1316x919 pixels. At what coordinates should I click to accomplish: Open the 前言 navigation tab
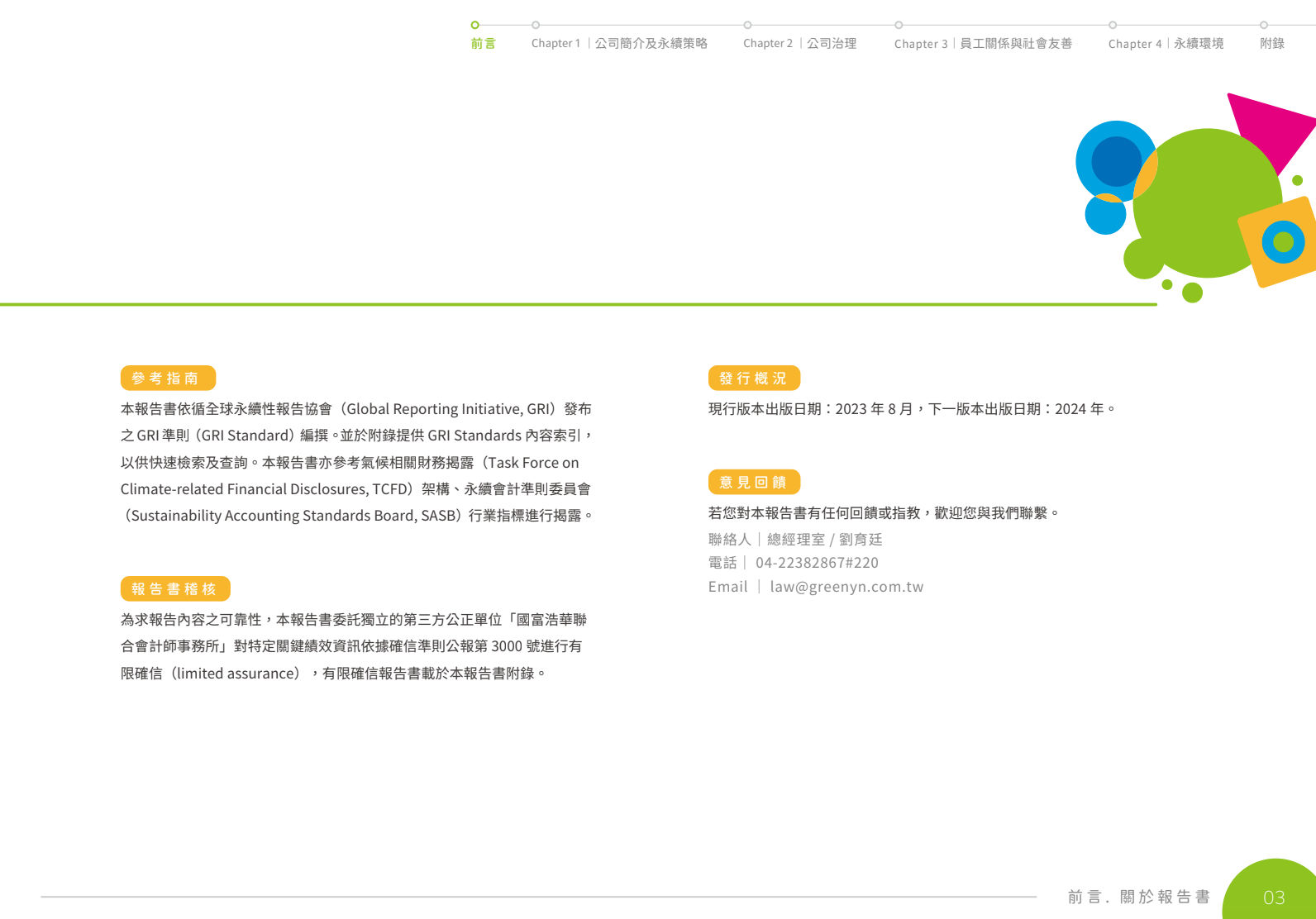pyautogui.click(x=484, y=43)
